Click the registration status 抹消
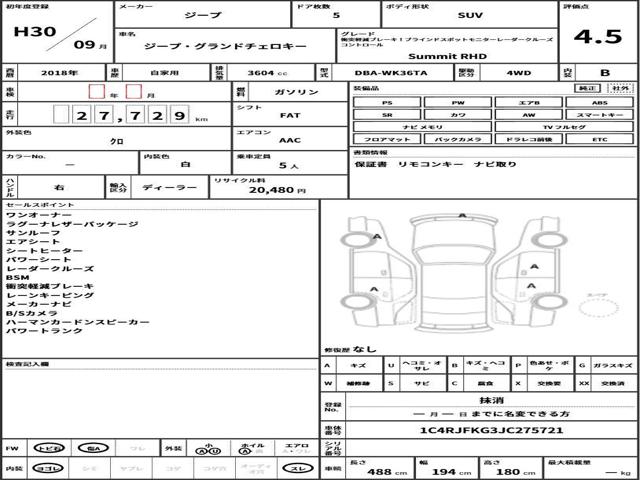Screen dimensions: 640x480 click(491, 400)
